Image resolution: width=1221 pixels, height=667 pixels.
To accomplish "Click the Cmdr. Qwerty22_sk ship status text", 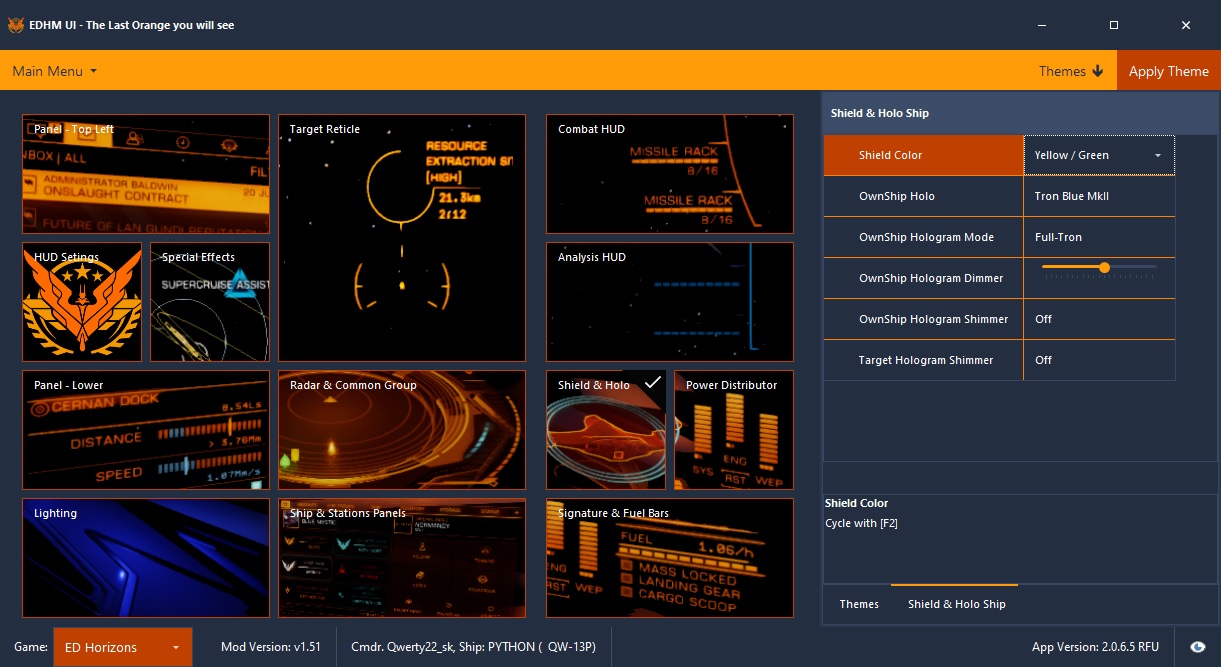I will click(x=473, y=647).
